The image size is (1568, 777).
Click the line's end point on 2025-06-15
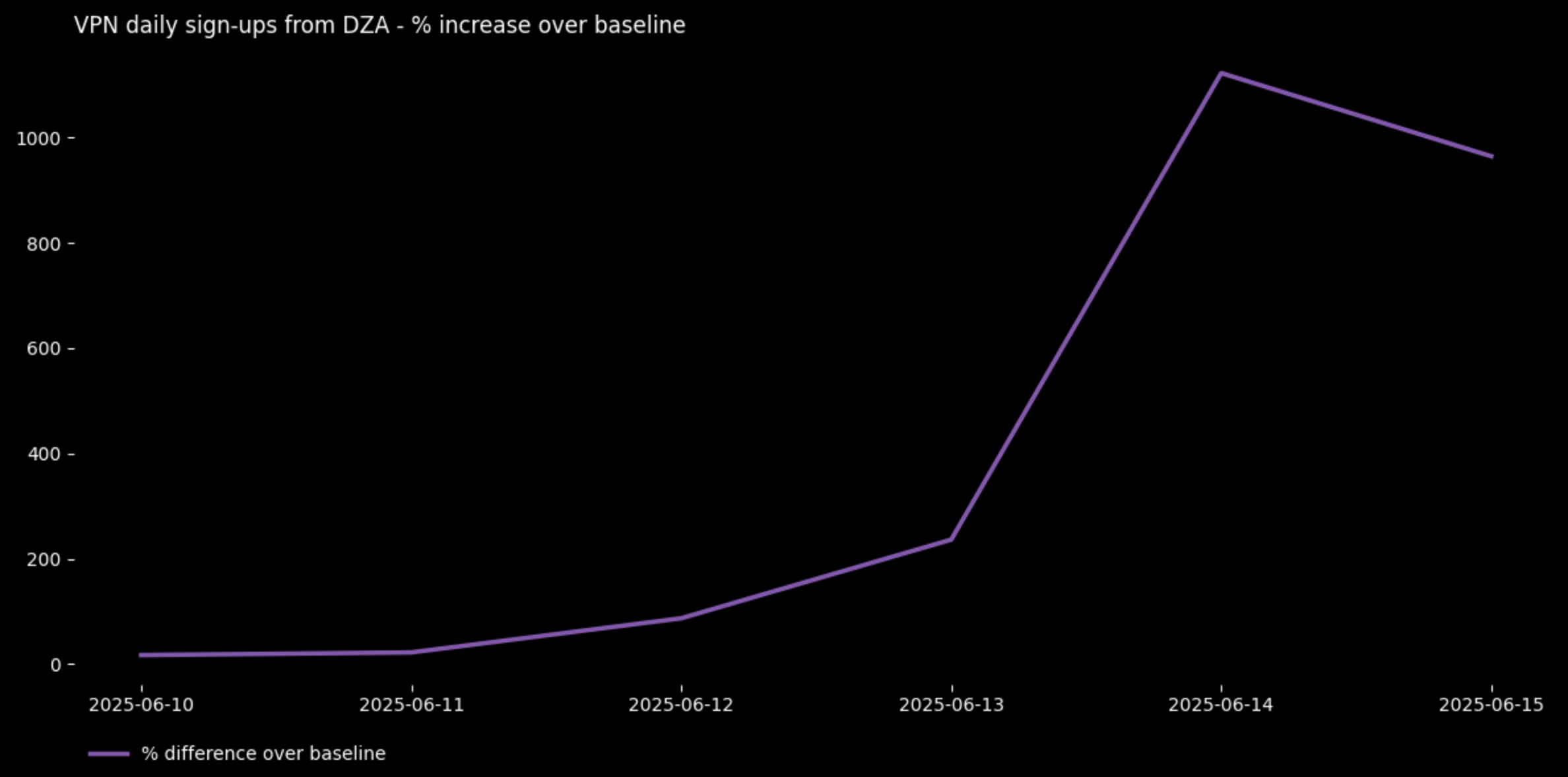pyautogui.click(x=1492, y=157)
